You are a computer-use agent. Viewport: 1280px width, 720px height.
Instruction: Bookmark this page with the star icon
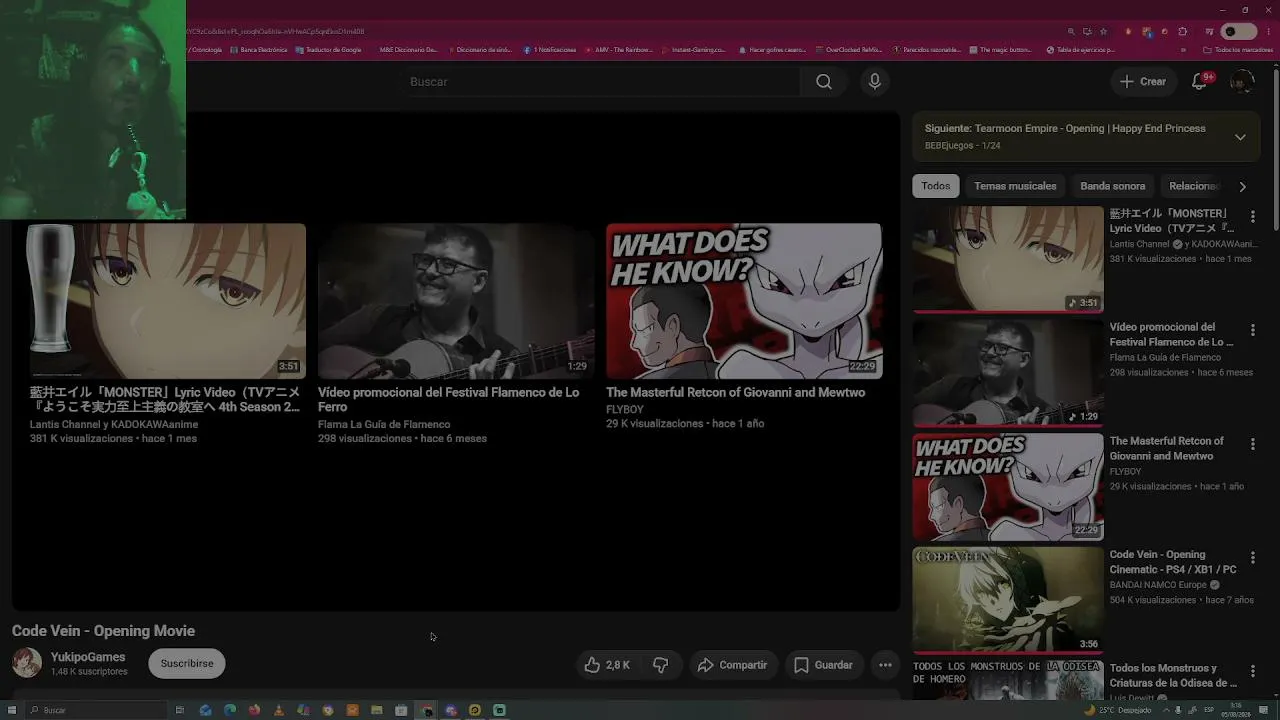click(x=1103, y=32)
